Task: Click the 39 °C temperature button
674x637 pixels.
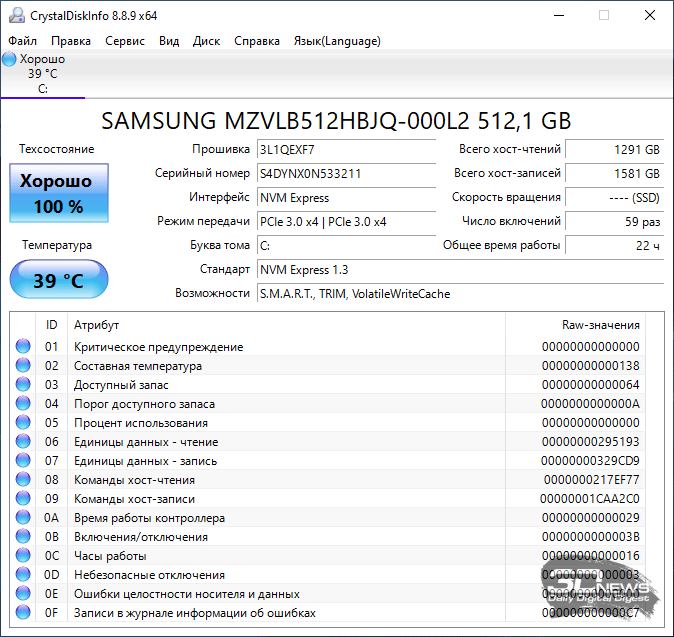Action: (59, 279)
